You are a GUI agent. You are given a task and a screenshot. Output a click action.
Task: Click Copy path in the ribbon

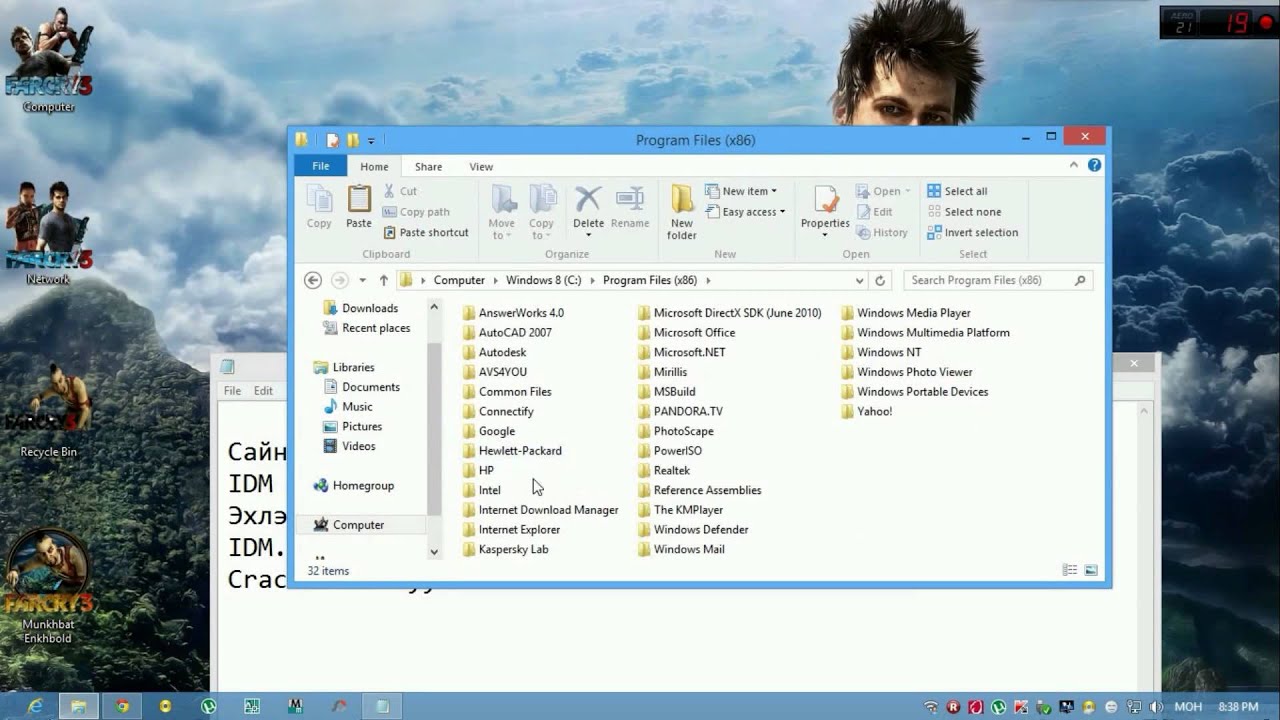tap(416, 212)
